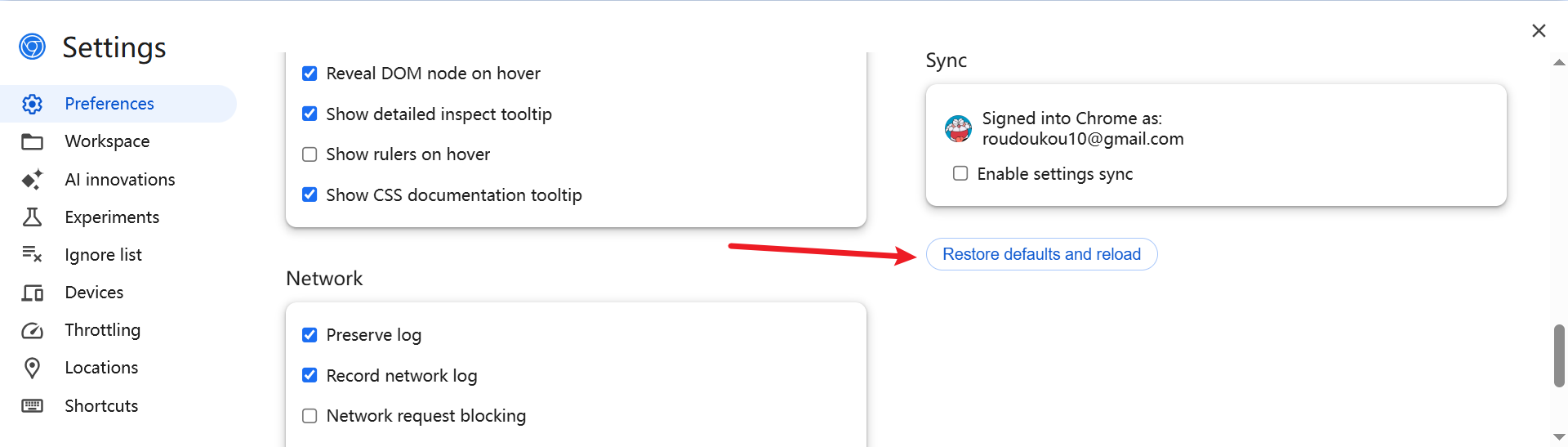The height and width of the screenshot is (447, 1568).
Task: Click Restore defaults and reload button
Action: tap(1041, 254)
